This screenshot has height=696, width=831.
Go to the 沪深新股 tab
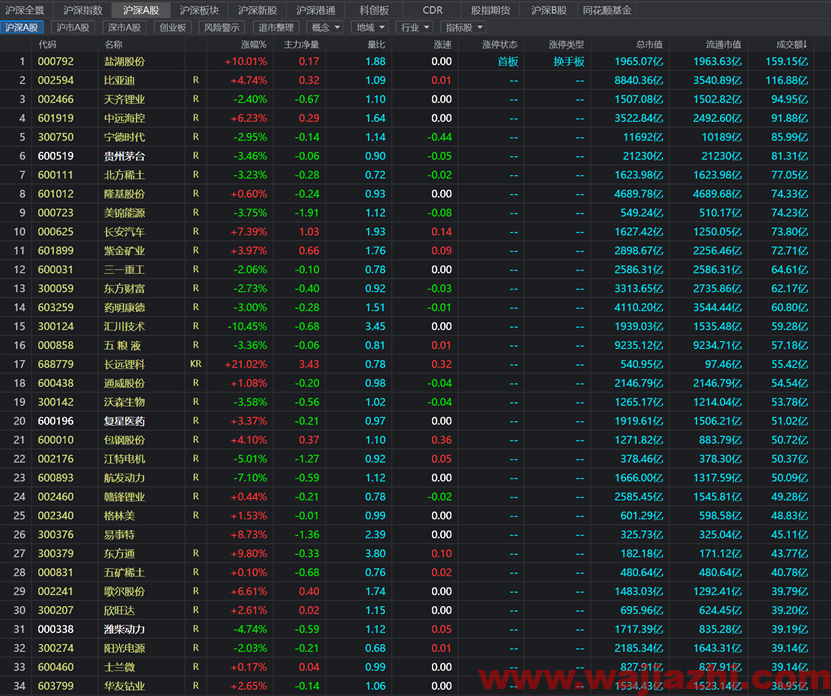pos(258,10)
